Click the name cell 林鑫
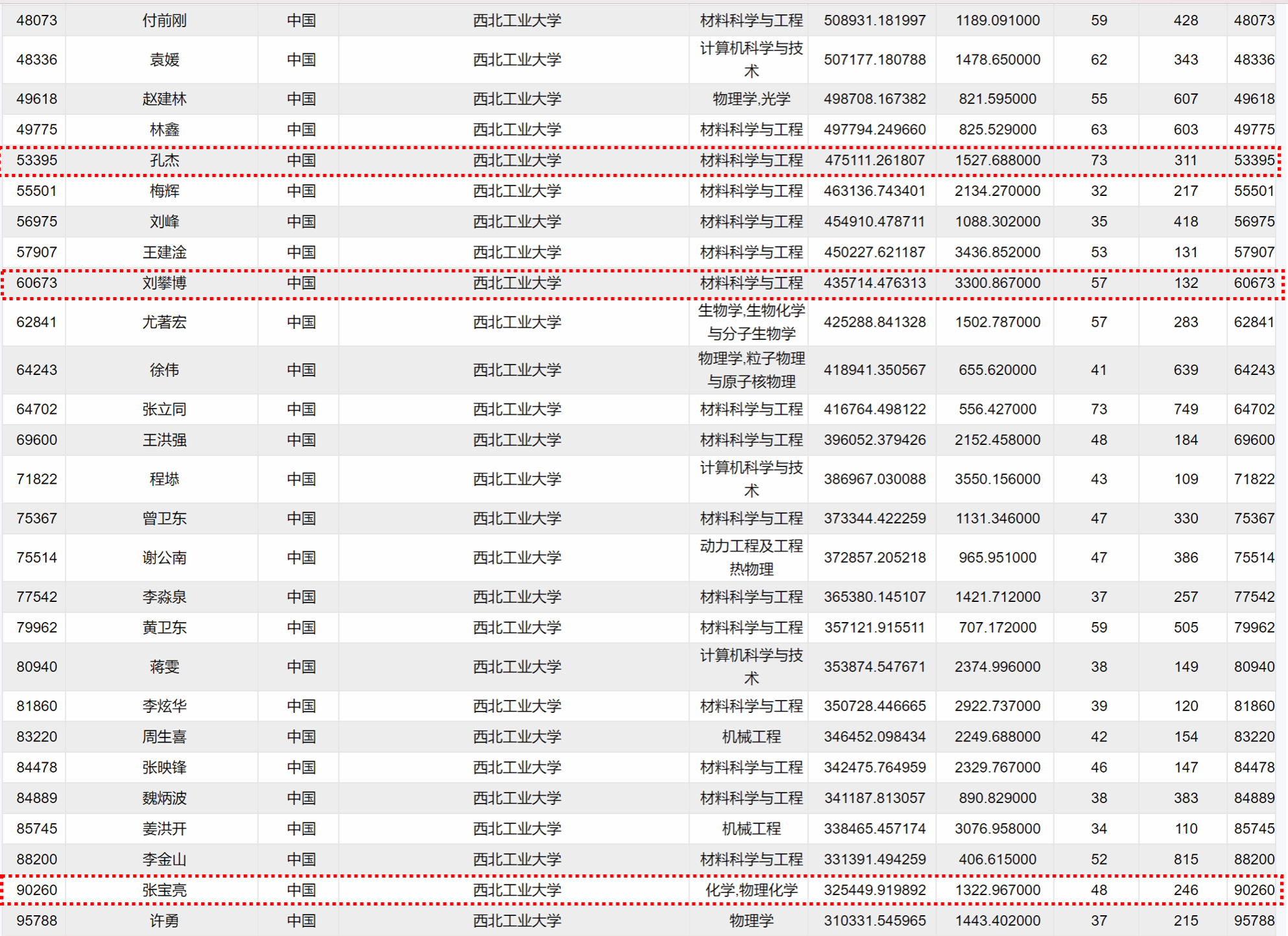Screen dimensions: 1288x936 (x=164, y=130)
